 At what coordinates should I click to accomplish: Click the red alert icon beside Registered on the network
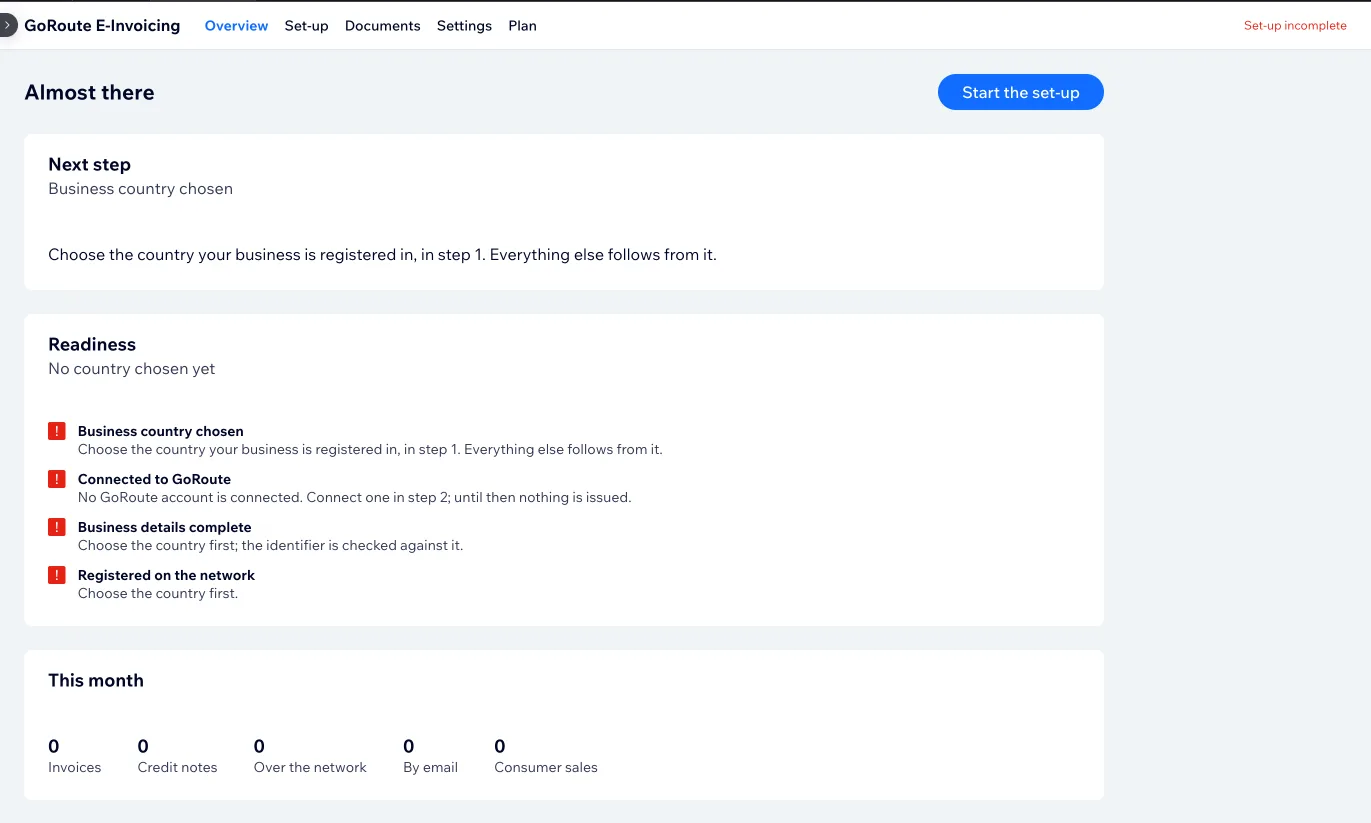[x=57, y=575]
